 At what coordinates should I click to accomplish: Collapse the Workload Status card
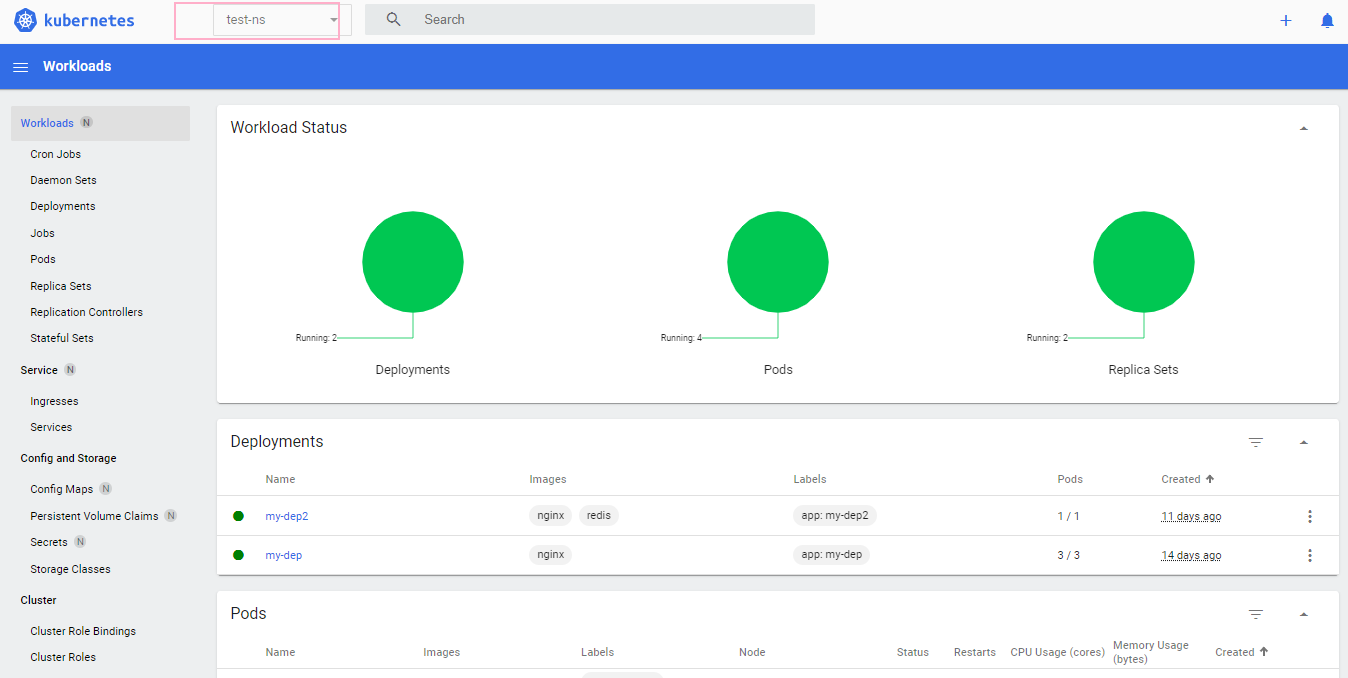(1303, 128)
